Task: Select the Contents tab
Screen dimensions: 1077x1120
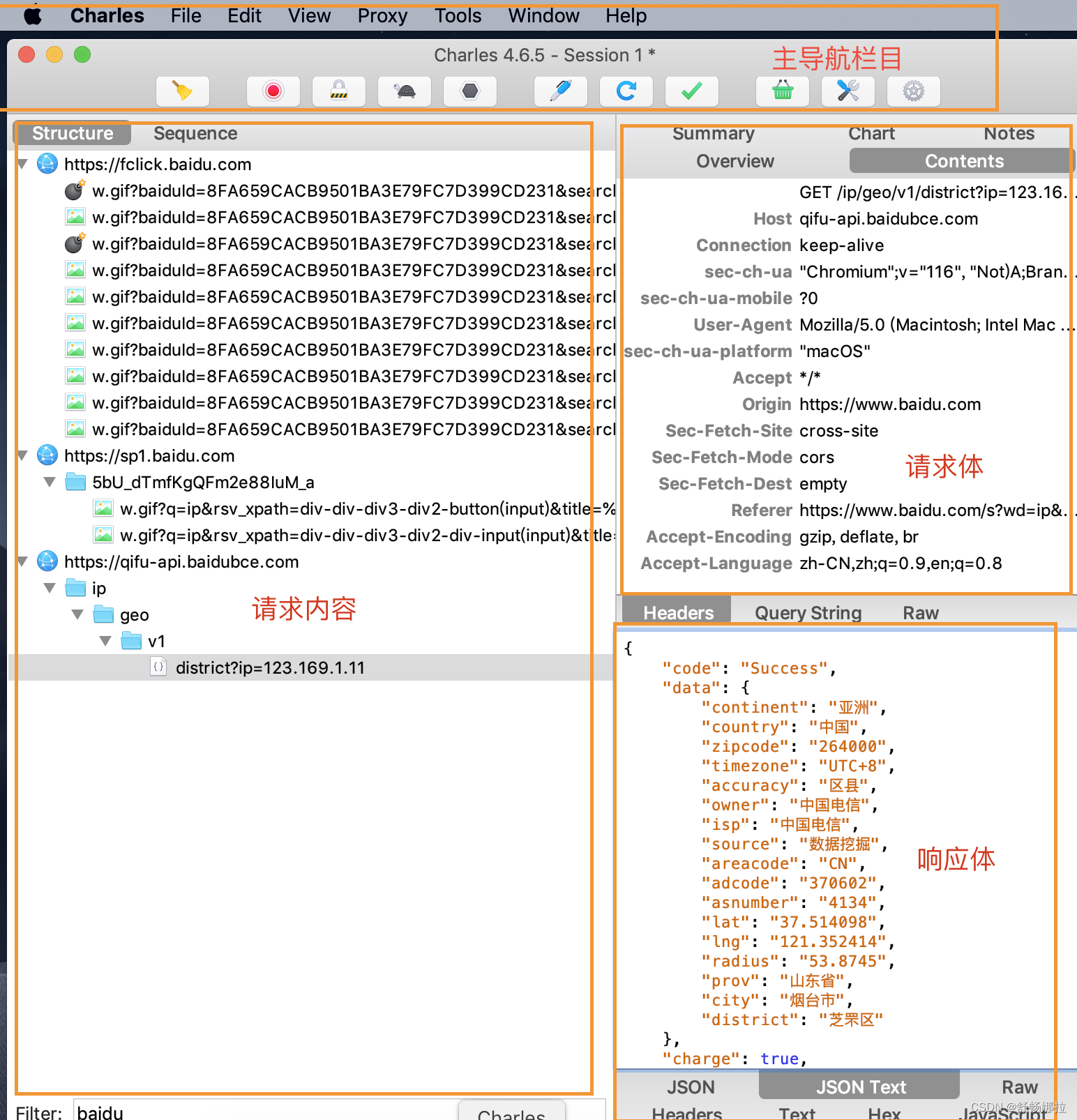Action: [964, 161]
